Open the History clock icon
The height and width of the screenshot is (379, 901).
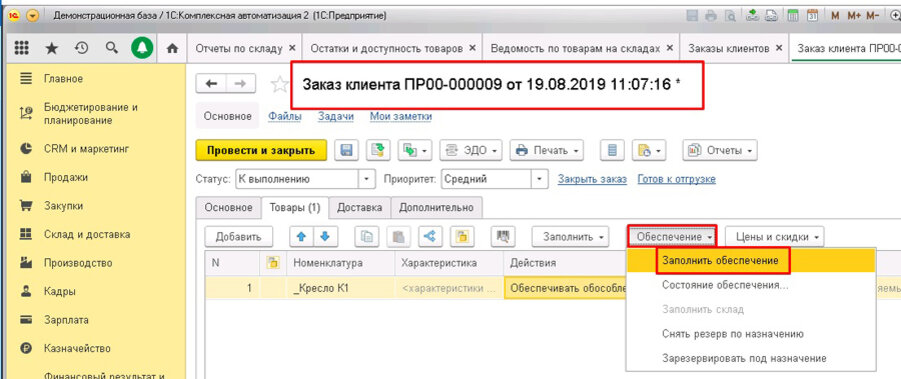(82, 48)
